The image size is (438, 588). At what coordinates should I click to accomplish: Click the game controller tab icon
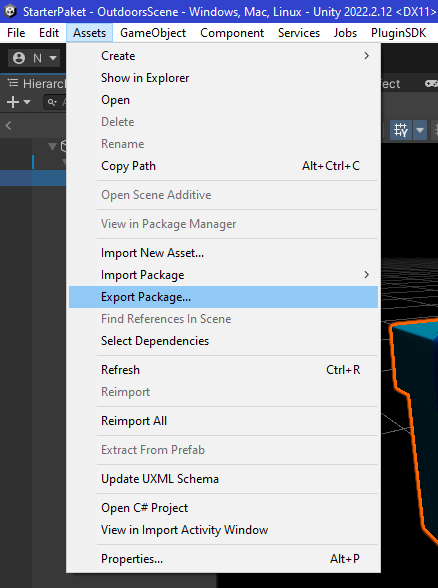(x=431, y=83)
